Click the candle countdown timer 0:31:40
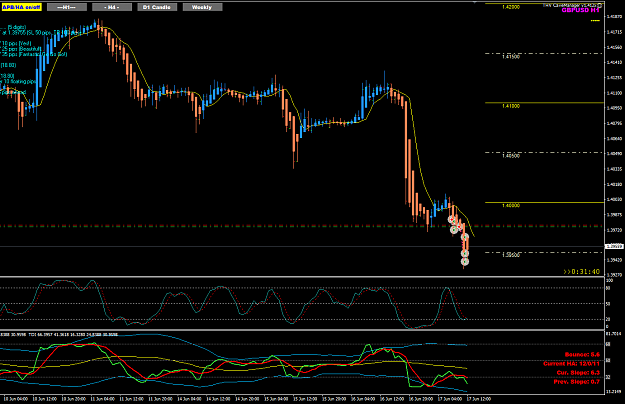Viewport: 625px width, 404px height. click(582, 272)
